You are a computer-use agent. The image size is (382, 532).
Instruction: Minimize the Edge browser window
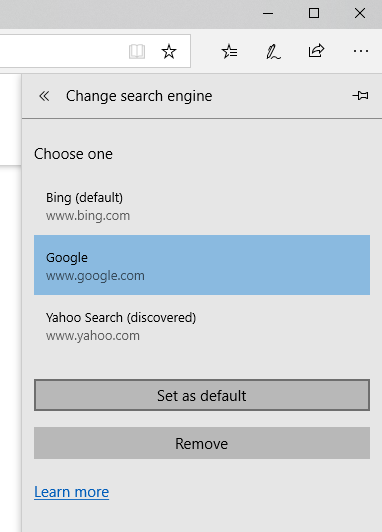(x=268, y=14)
